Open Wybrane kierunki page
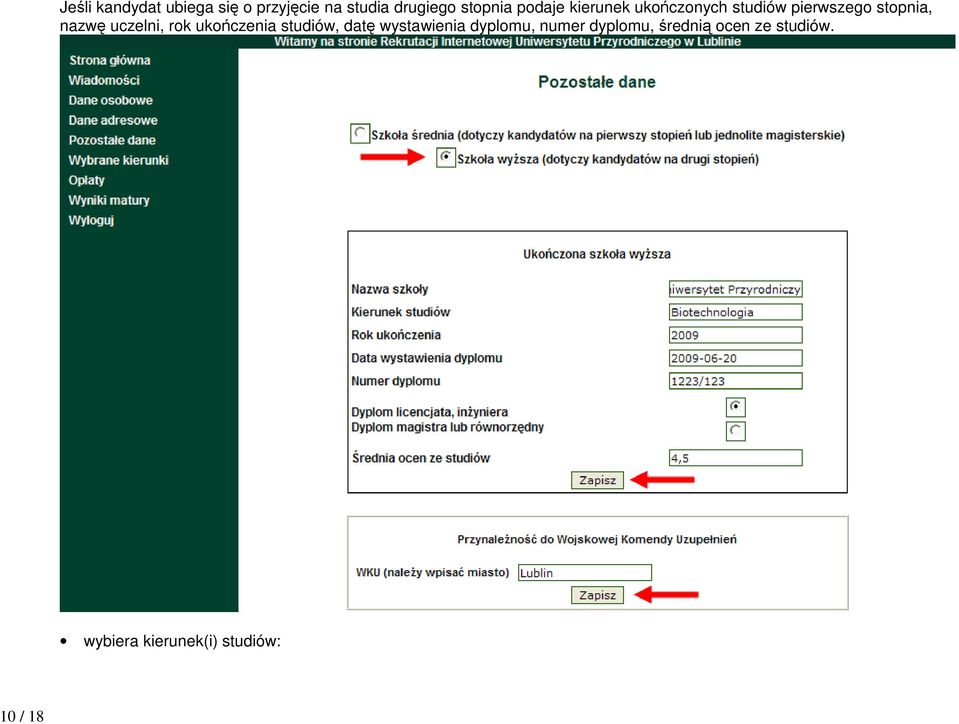 click(119, 160)
